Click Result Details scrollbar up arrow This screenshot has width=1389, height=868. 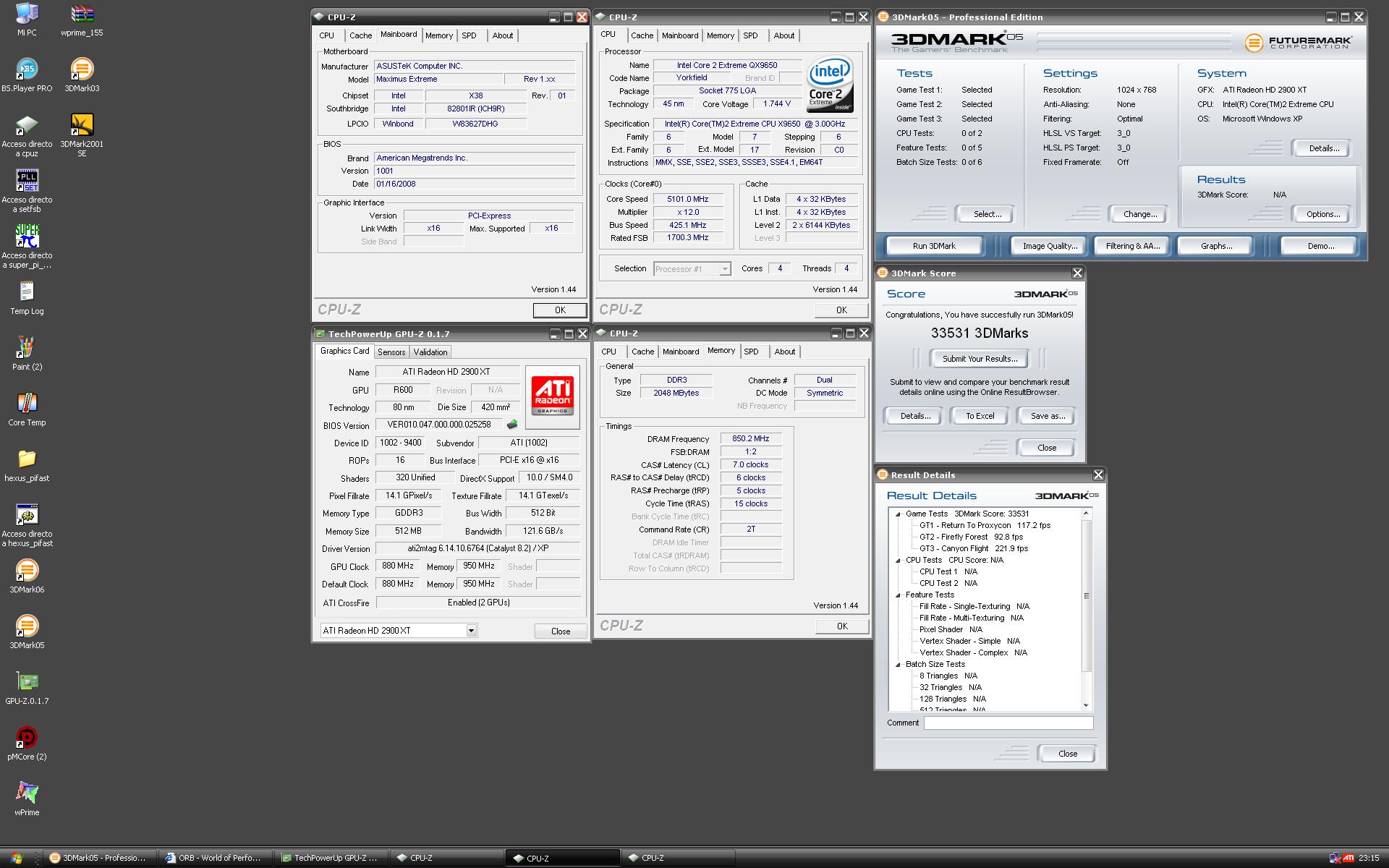pos(1086,513)
